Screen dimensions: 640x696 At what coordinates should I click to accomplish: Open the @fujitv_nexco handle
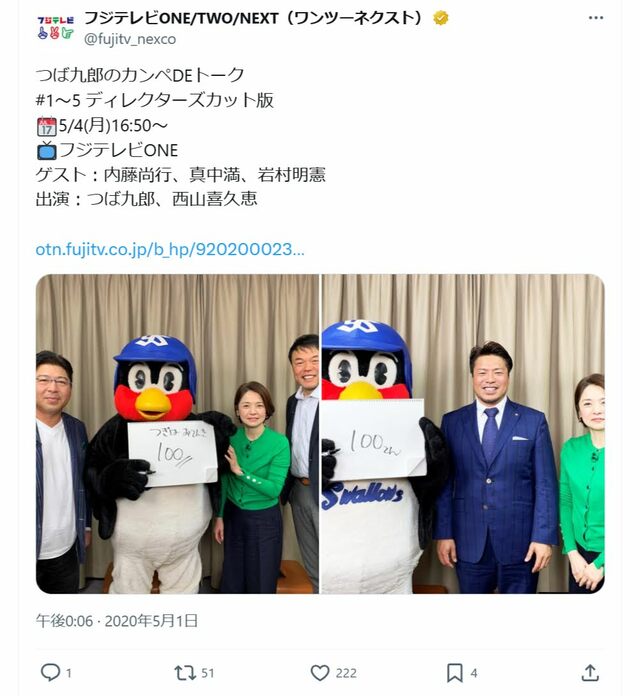130,39
